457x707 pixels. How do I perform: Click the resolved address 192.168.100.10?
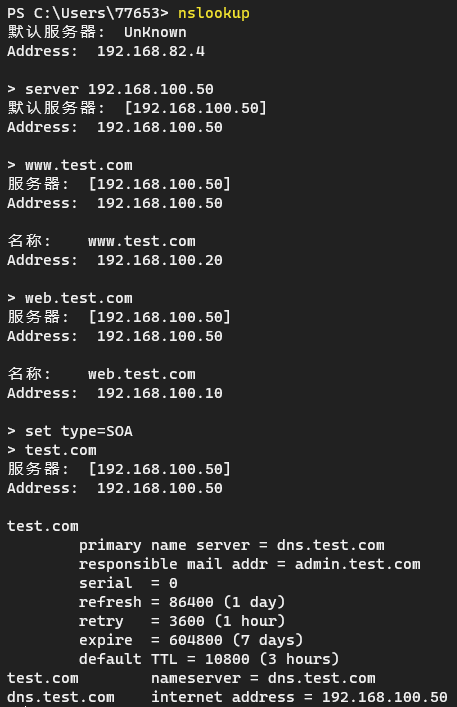pos(160,393)
